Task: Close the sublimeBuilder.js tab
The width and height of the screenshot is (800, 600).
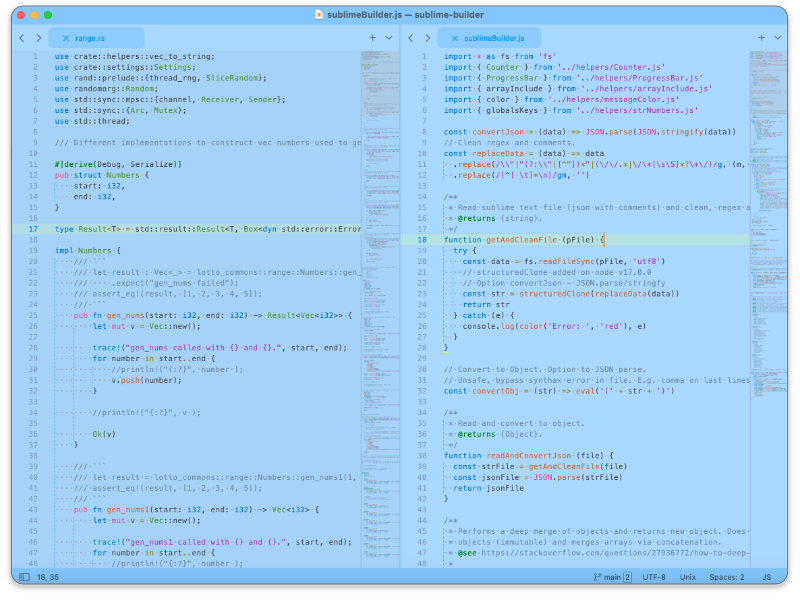Action: pyautogui.click(x=455, y=38)
